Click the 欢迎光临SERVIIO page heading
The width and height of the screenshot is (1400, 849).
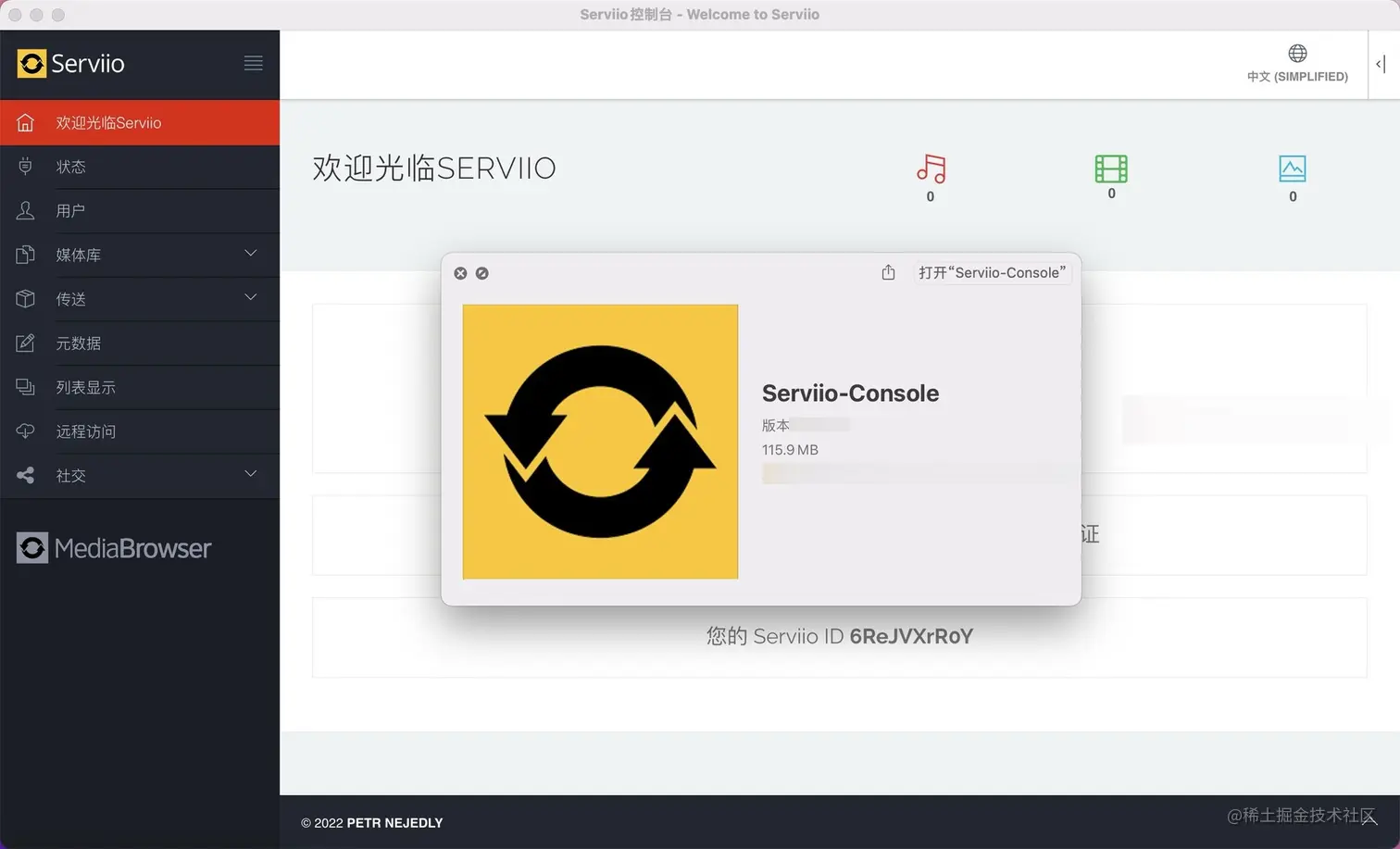[434, 169]
